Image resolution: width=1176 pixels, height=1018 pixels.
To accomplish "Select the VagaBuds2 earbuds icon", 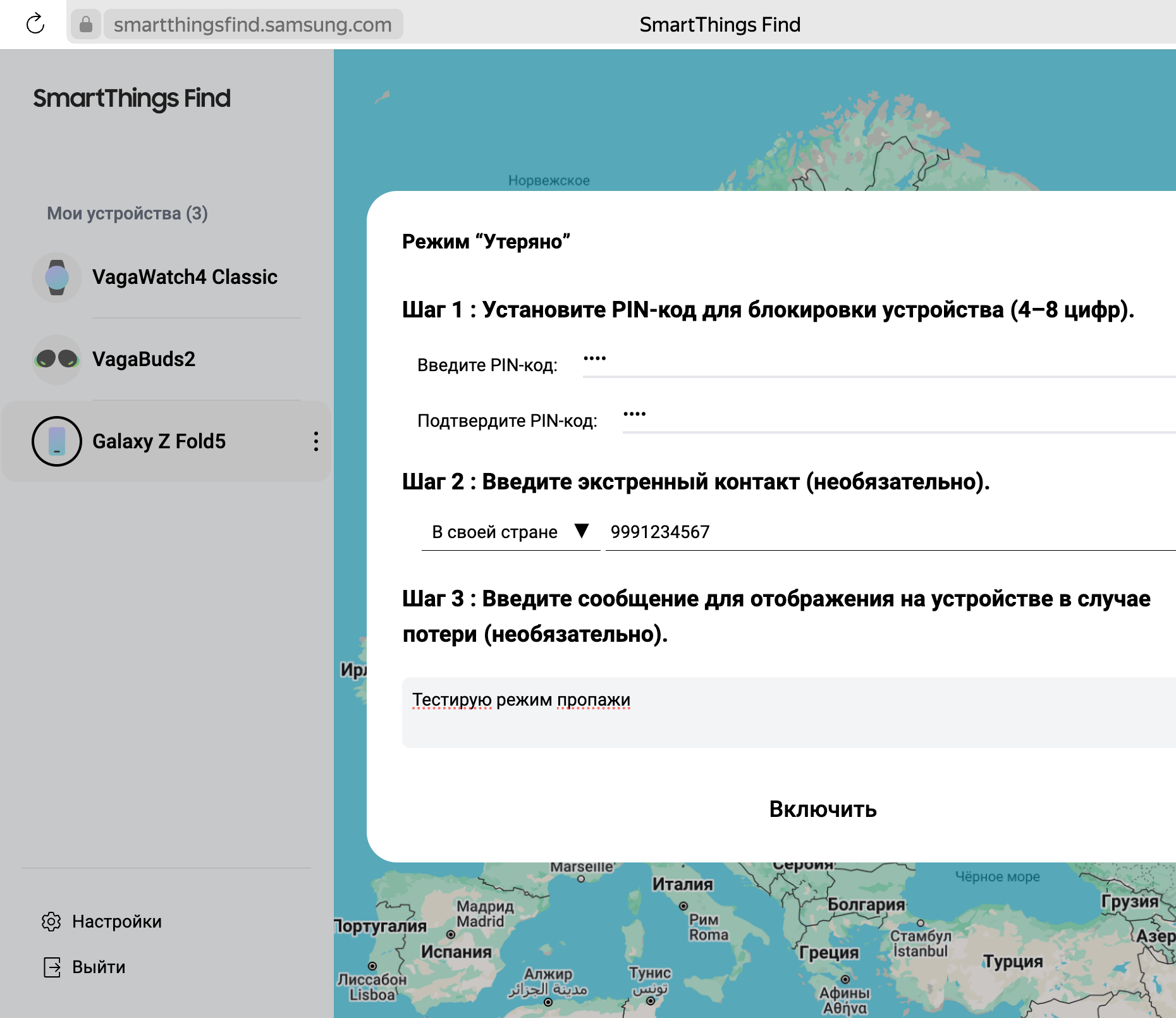I will pyautogui.click(x=57, y=359).
